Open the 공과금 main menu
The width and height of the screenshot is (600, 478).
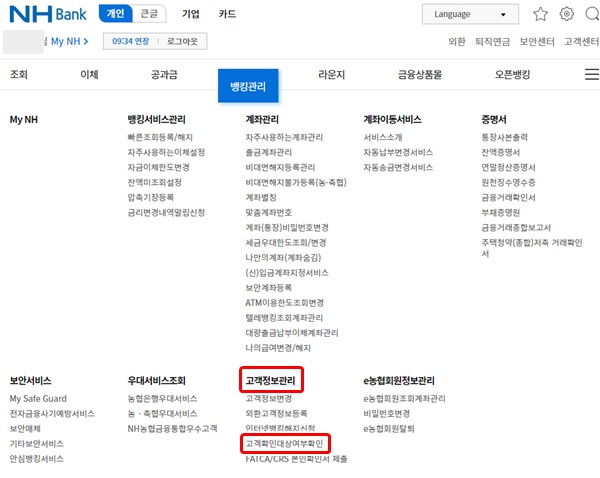[x=164, y=74]
